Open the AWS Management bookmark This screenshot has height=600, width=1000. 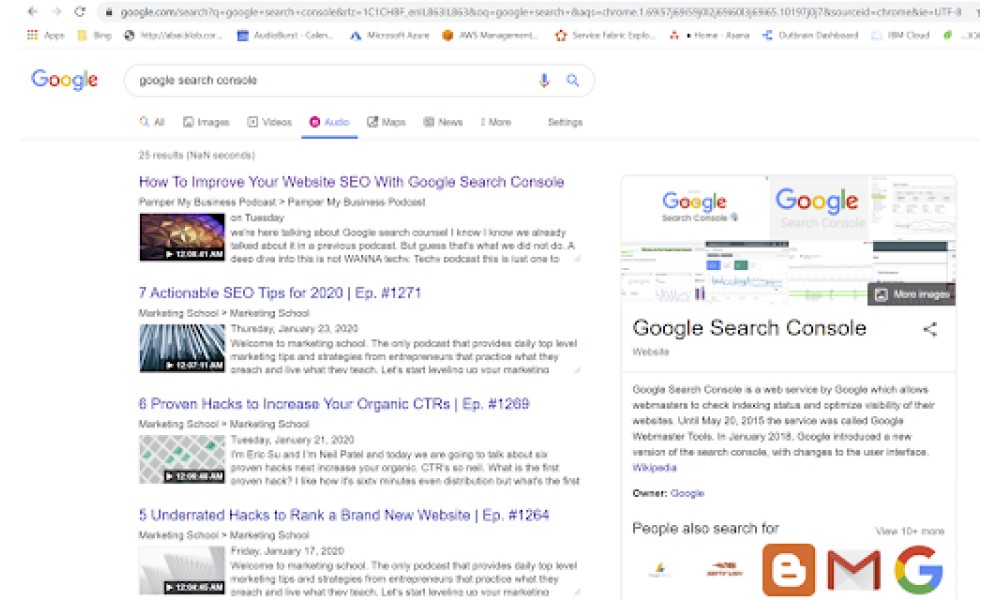point(490,36)
